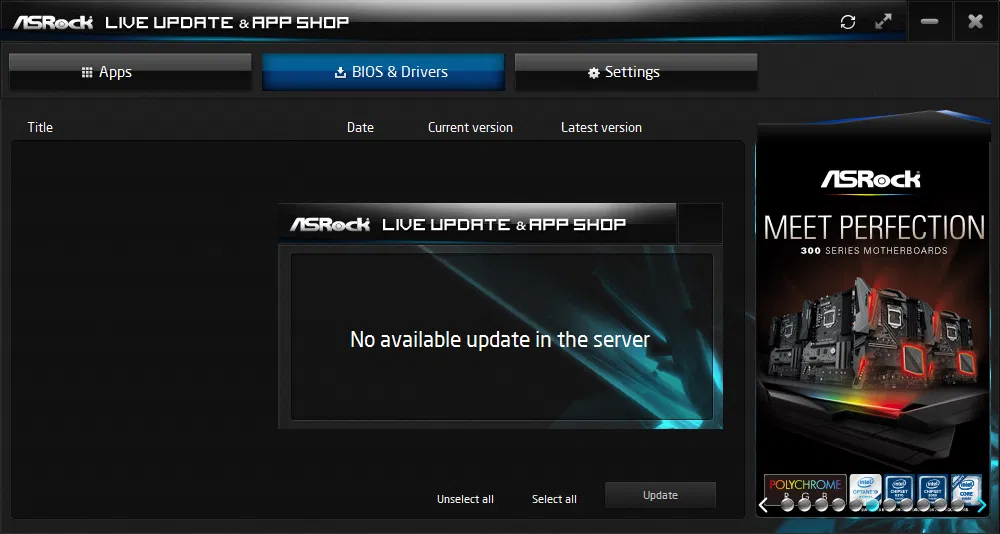
Task: Open the BIOS & Drivers tab
Action: tap(383, 71)
